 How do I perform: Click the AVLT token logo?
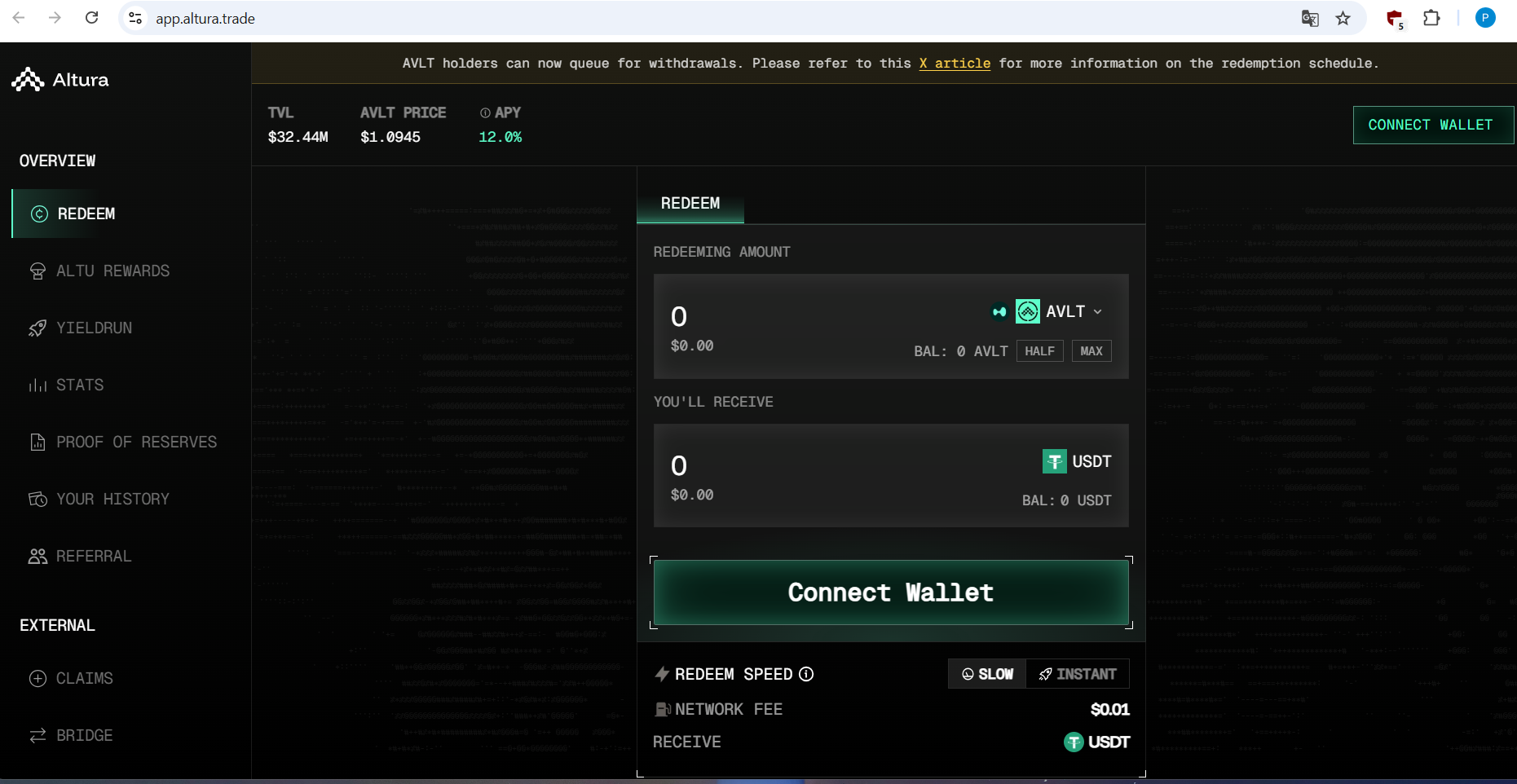pos(1027,311)
